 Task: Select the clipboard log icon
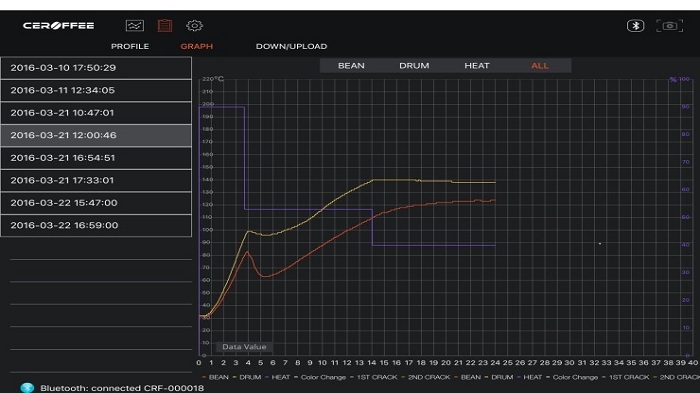click(x=165, y=25)
